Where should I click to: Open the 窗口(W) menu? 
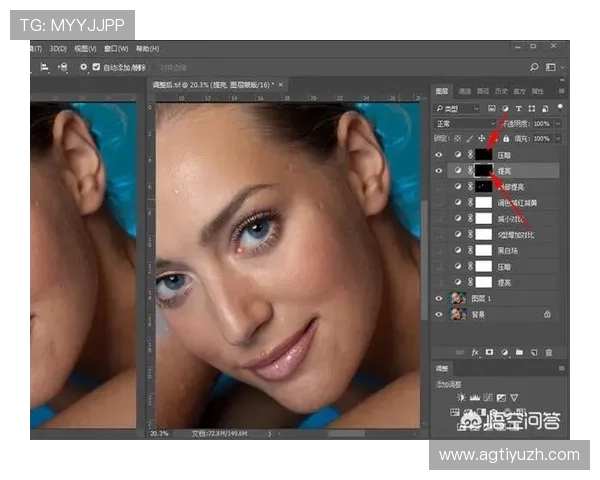point(115,47)
